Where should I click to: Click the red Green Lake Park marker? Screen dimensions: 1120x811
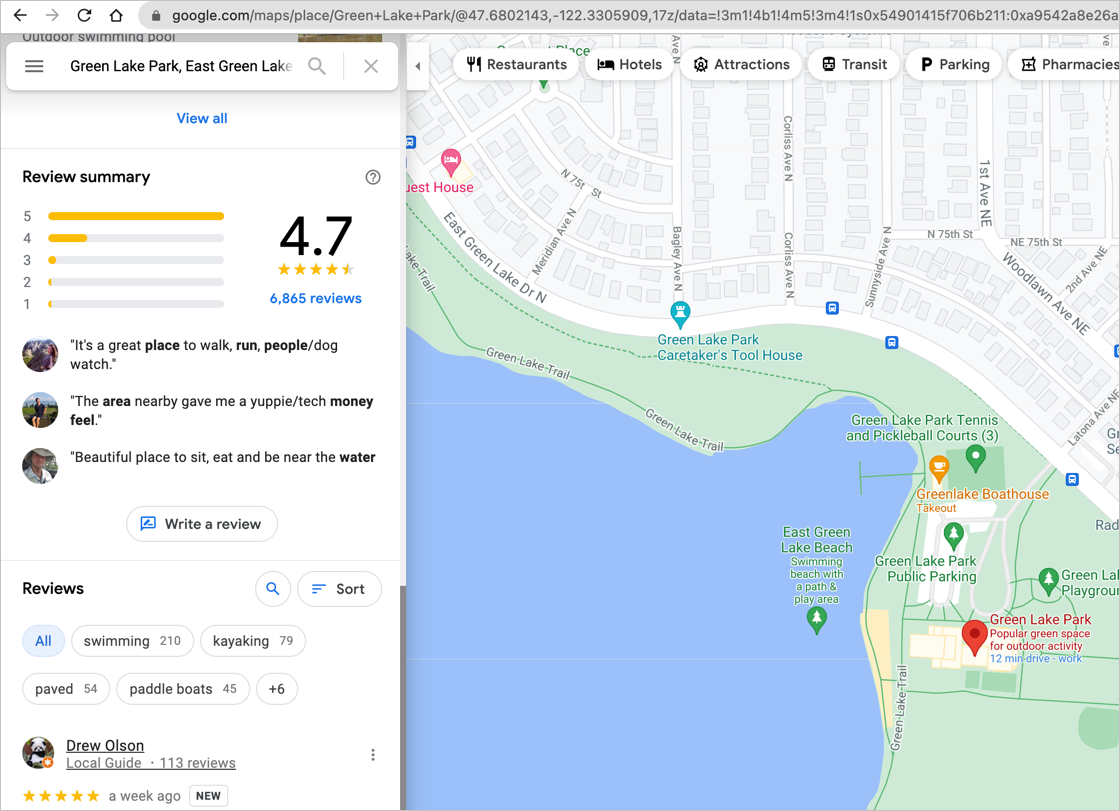pos(974,637)
